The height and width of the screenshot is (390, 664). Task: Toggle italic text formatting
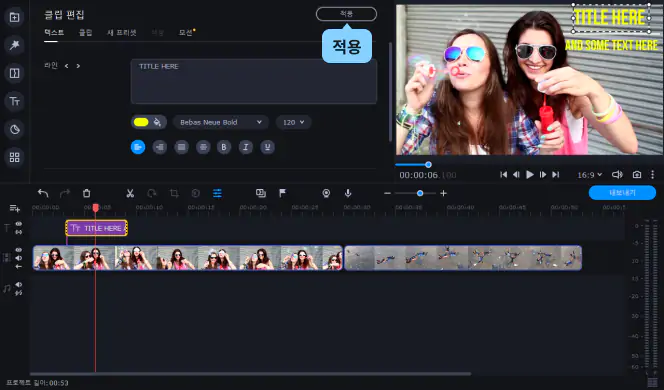click(x=246, y=147)
